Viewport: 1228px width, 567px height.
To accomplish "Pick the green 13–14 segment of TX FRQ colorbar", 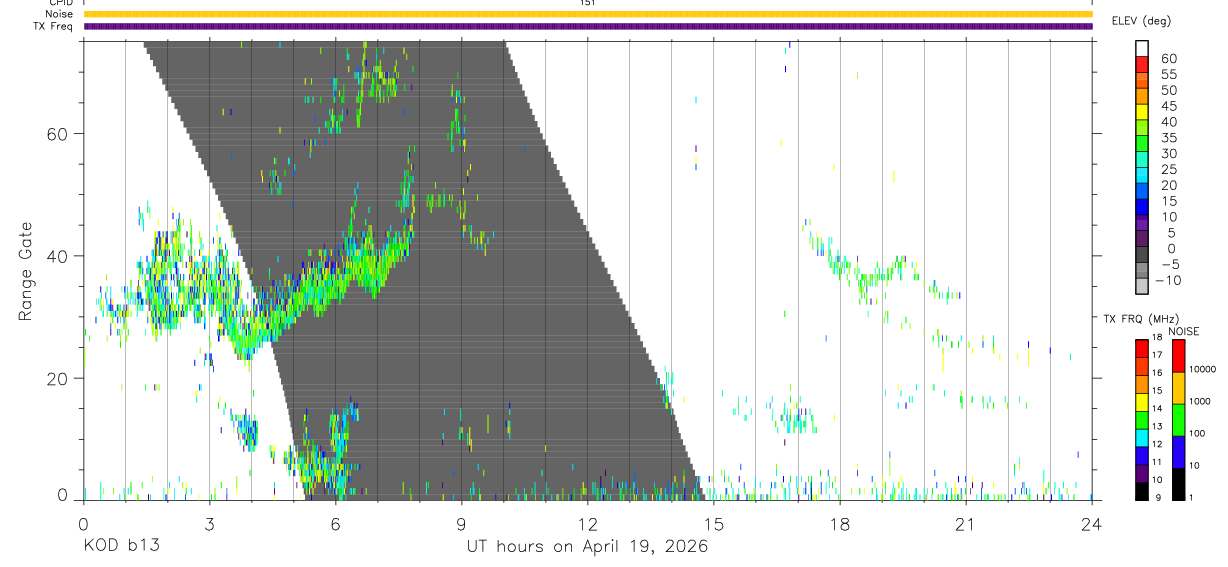I will (1142, 420).
